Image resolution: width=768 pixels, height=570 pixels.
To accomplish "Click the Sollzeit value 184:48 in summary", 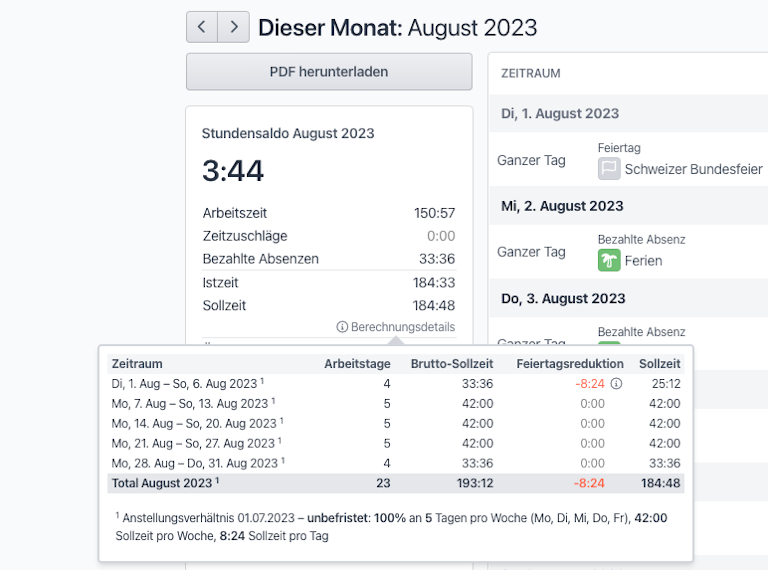I will 434,306.
